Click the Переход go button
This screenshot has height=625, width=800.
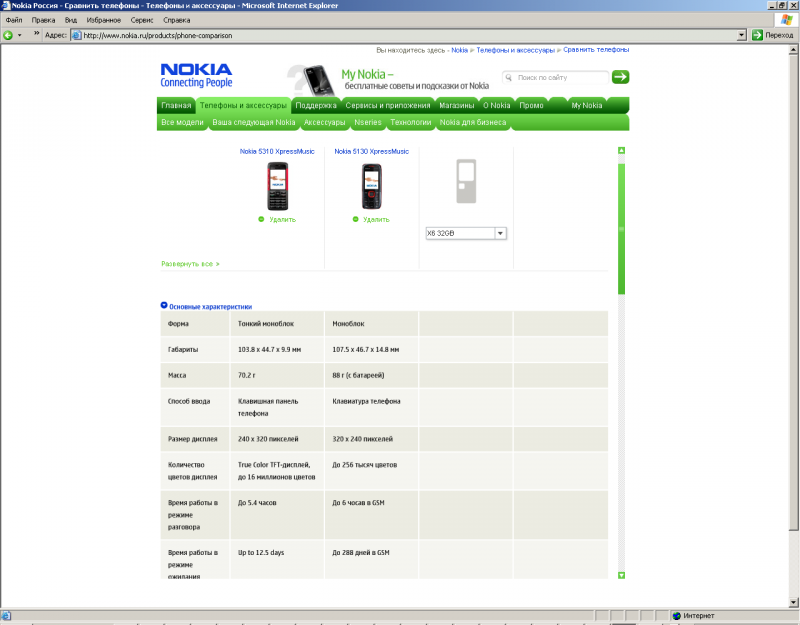(772, 34)
